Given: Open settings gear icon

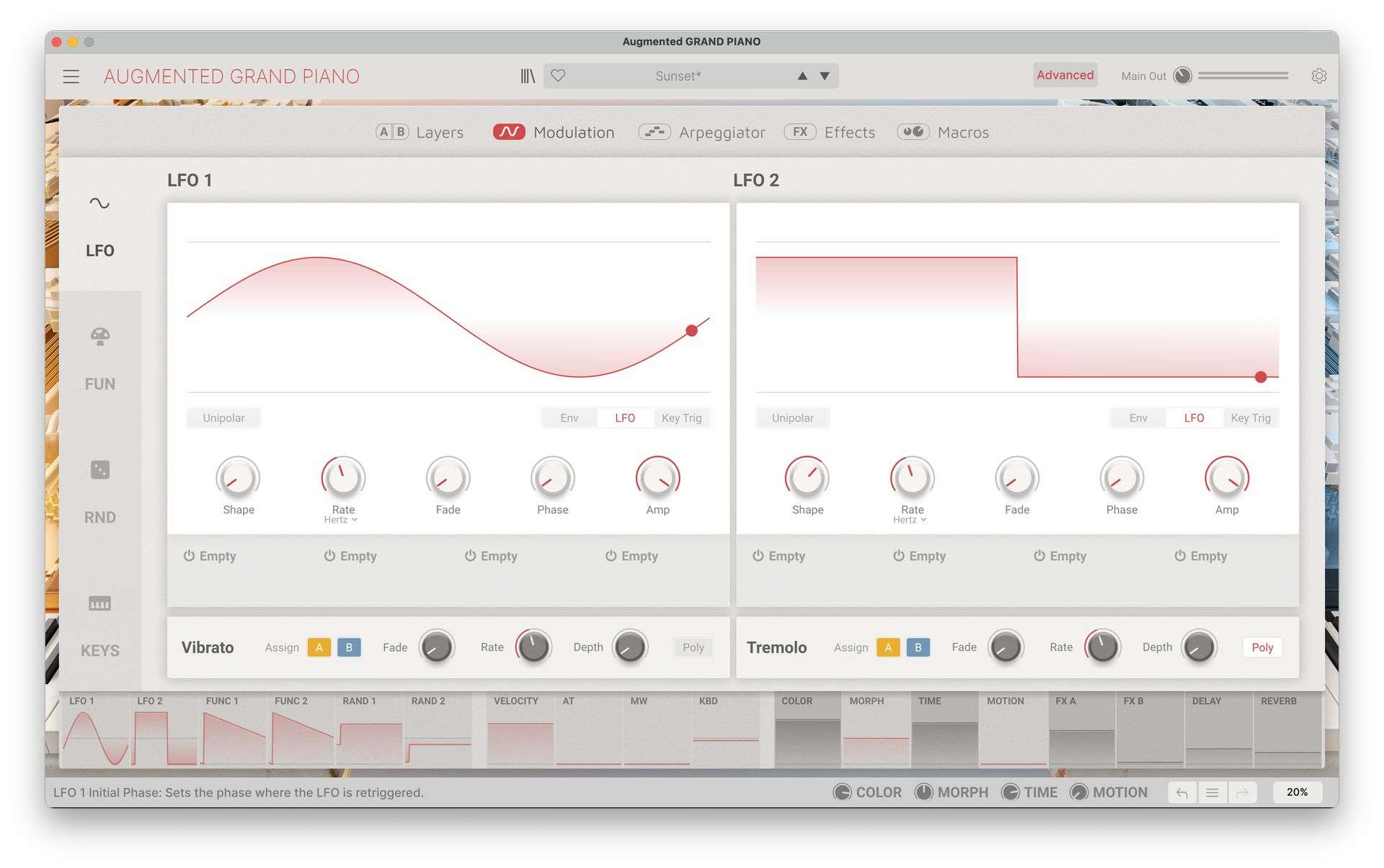Looking at the screenshot, I should 1319,76.
